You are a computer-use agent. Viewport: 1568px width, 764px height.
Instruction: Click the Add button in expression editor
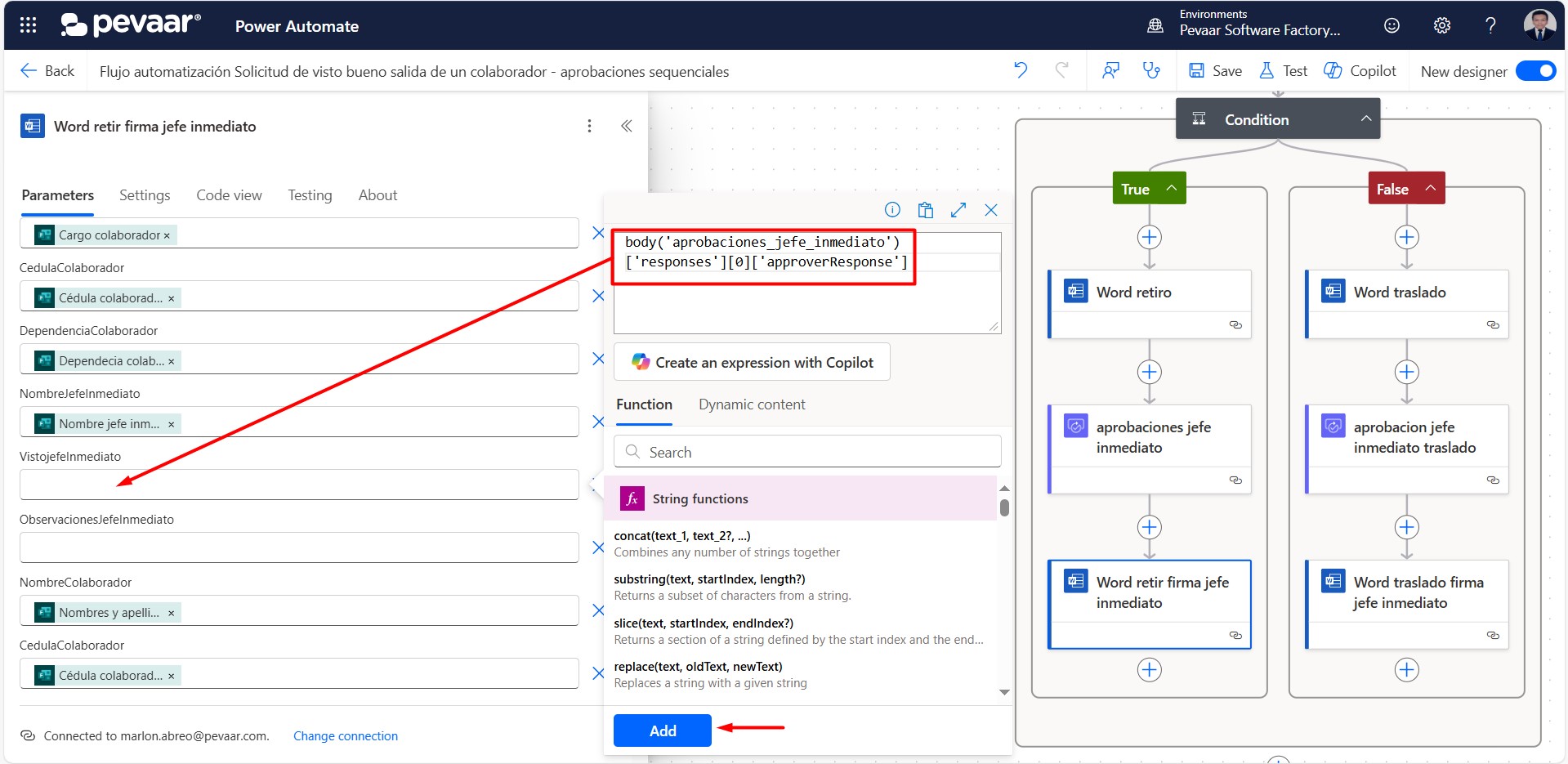pos(663,730)
